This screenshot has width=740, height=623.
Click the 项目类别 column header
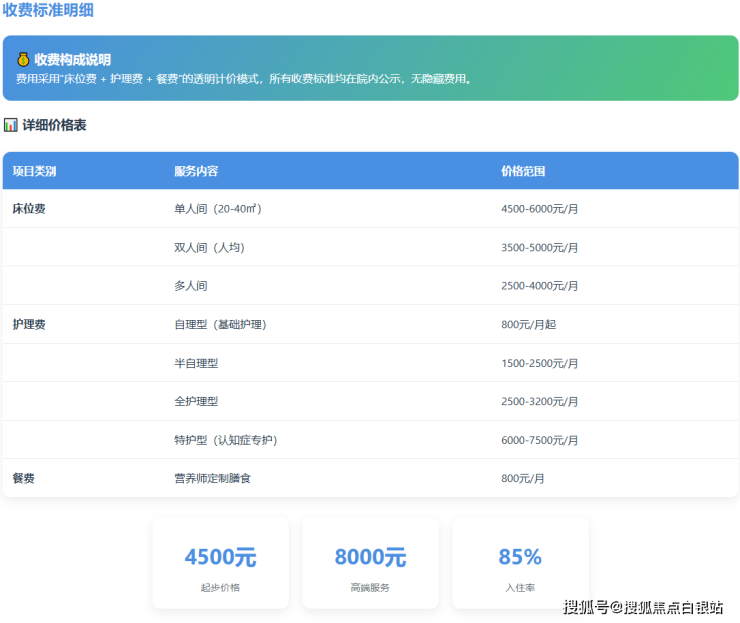(x=34, y=171)
